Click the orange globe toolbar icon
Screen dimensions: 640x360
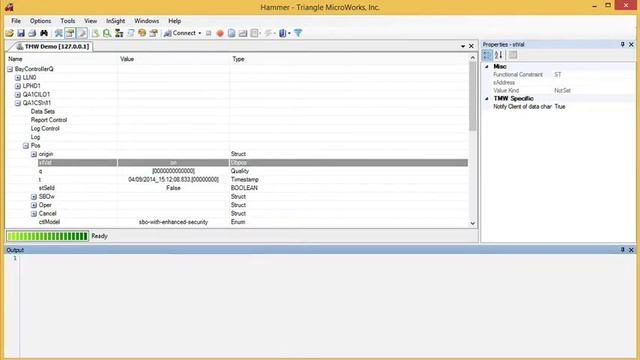[x=142, y=33]
